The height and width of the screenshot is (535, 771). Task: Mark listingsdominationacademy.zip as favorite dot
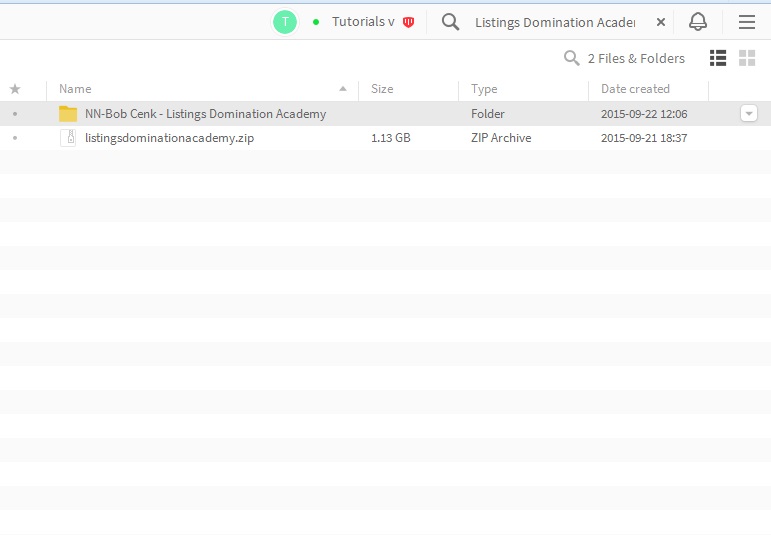tap(15, 138)
